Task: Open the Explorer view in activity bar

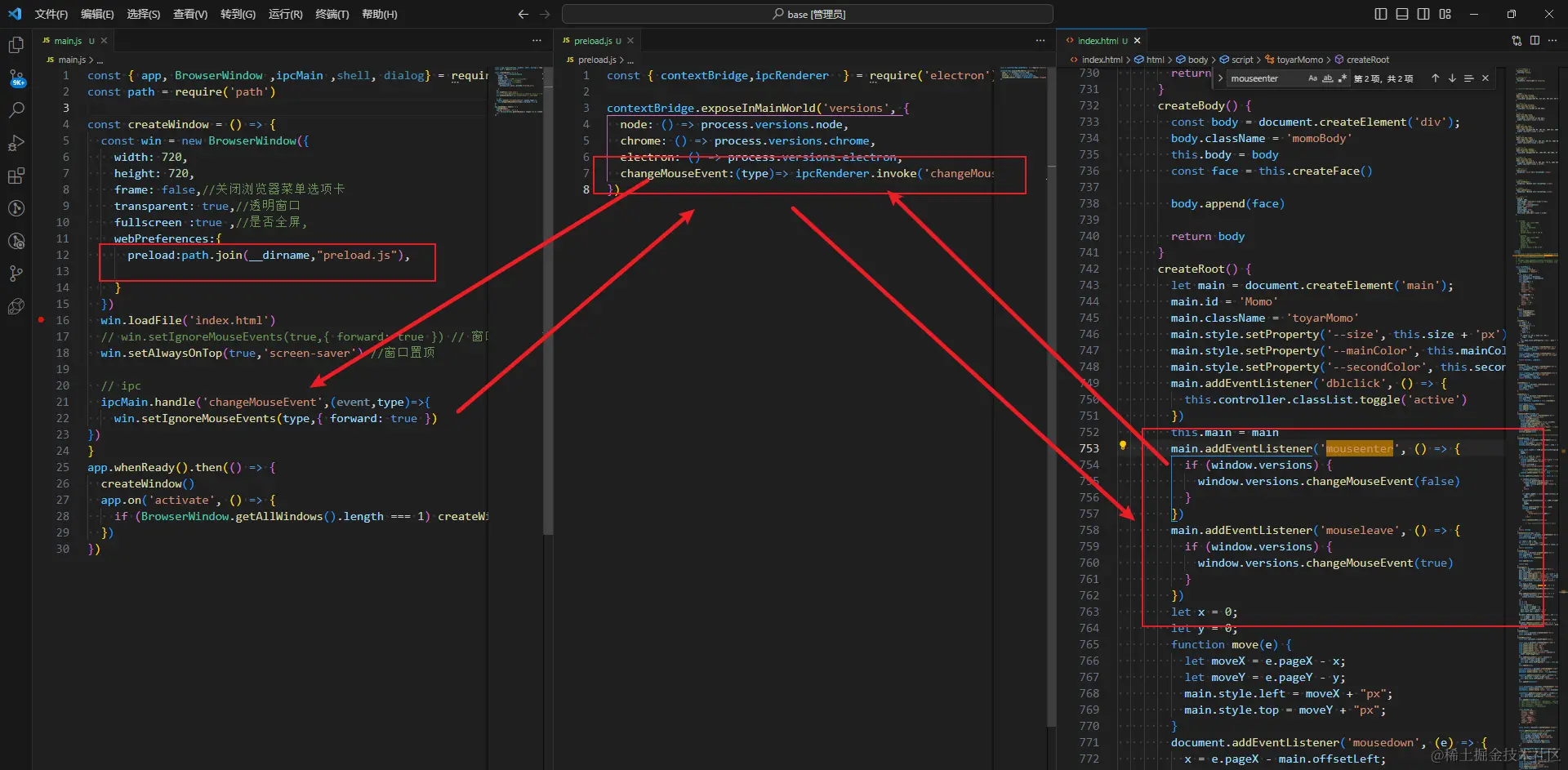Action: click(16, 45)
